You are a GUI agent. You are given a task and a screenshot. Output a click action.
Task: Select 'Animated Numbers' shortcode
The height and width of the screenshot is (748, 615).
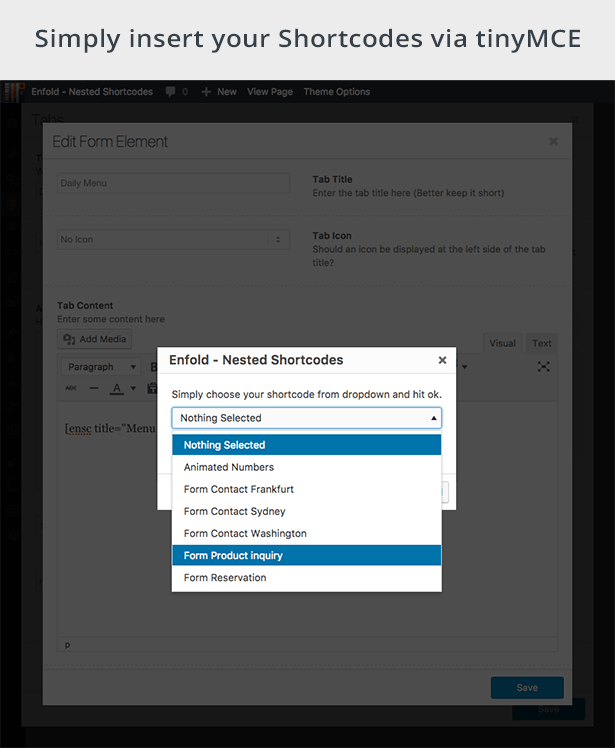pos(306,467)
